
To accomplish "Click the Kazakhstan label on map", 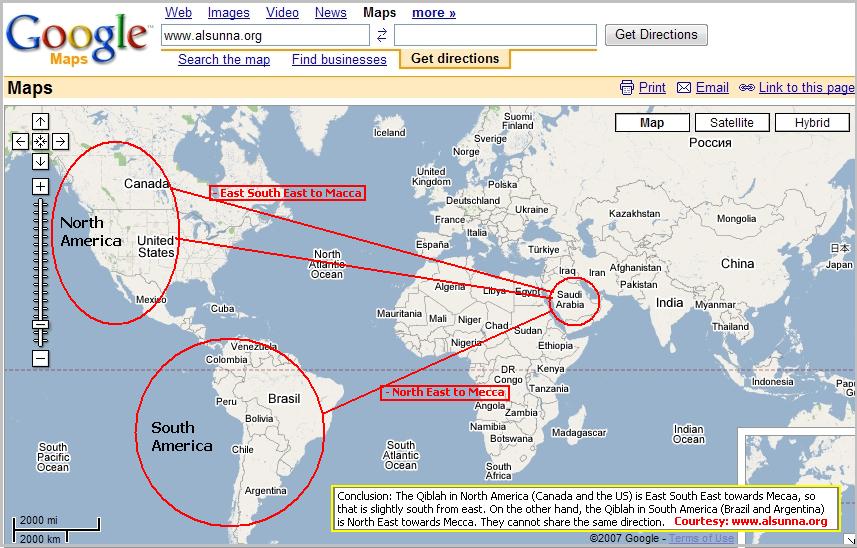I will [635, 214].
